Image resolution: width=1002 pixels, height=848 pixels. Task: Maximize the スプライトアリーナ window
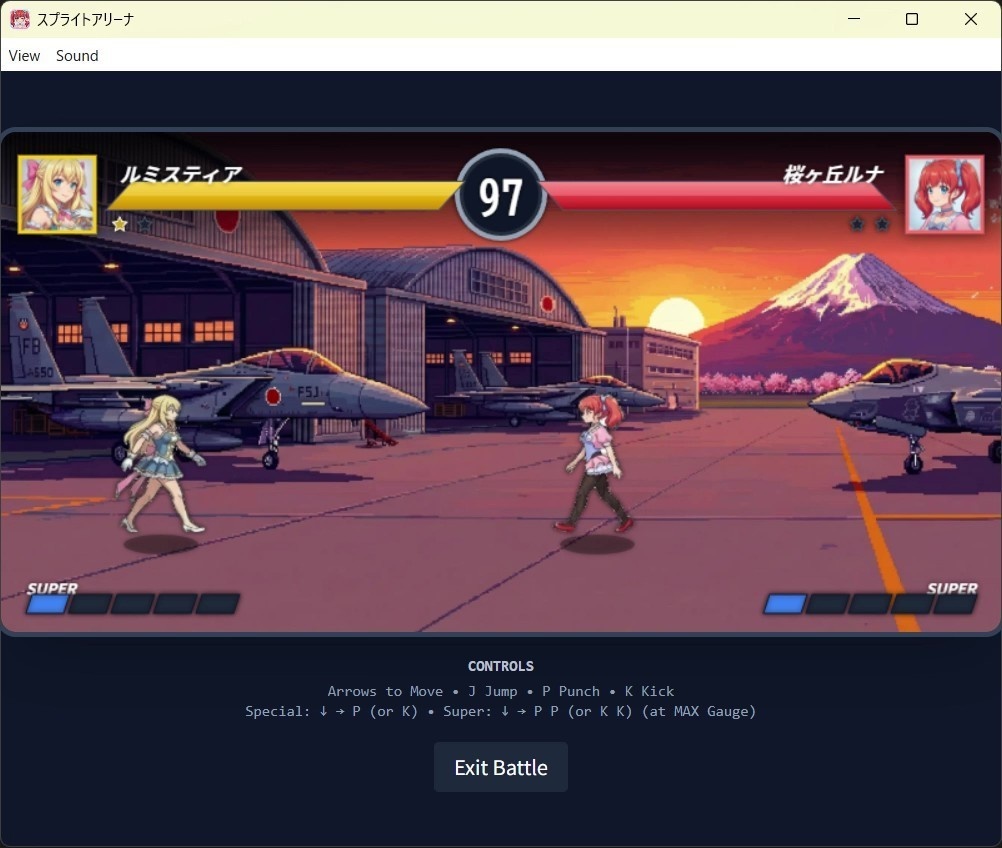tap(911, 18)
